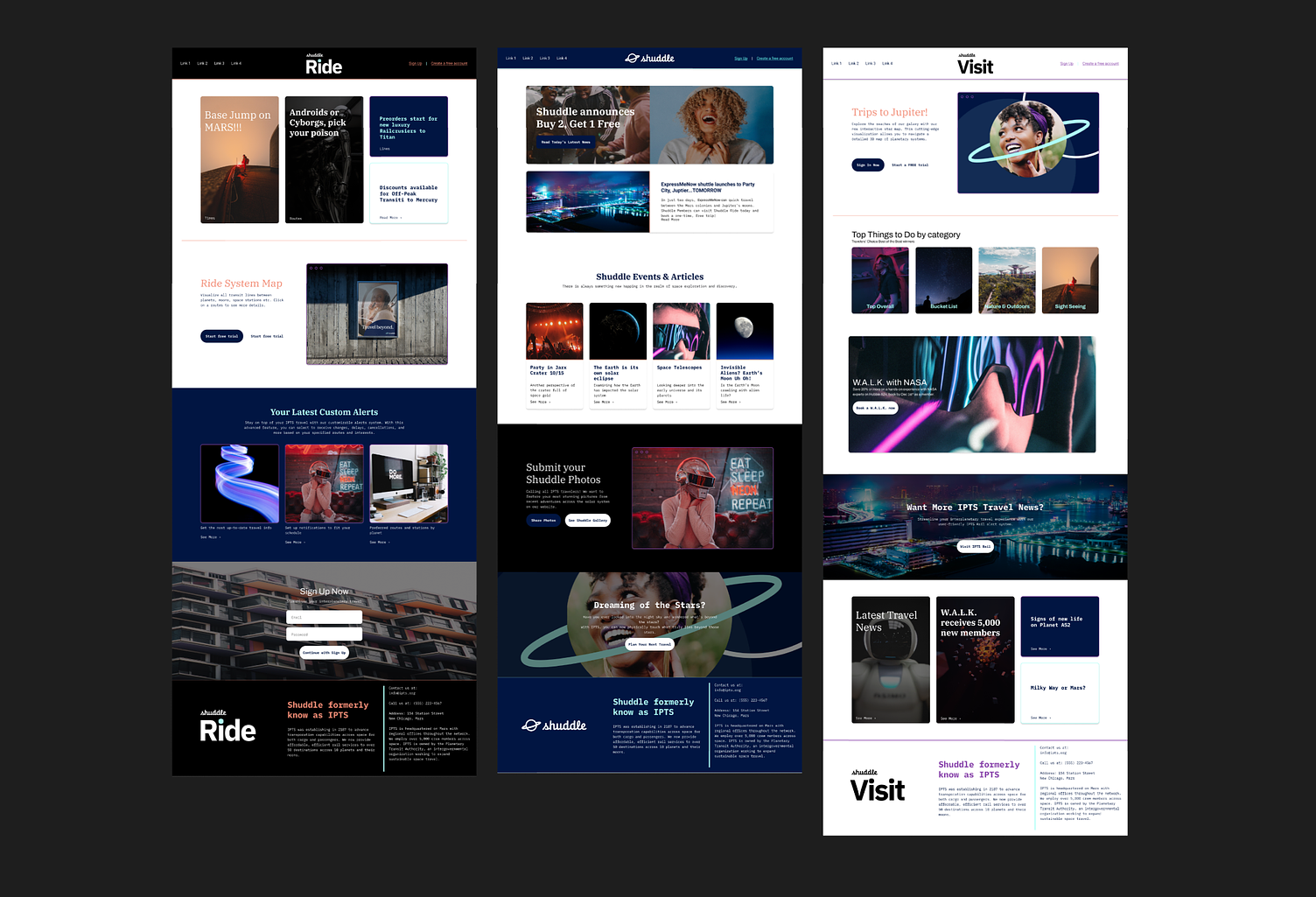Click Create a free account on the Ride page

(x=450, y=63)
